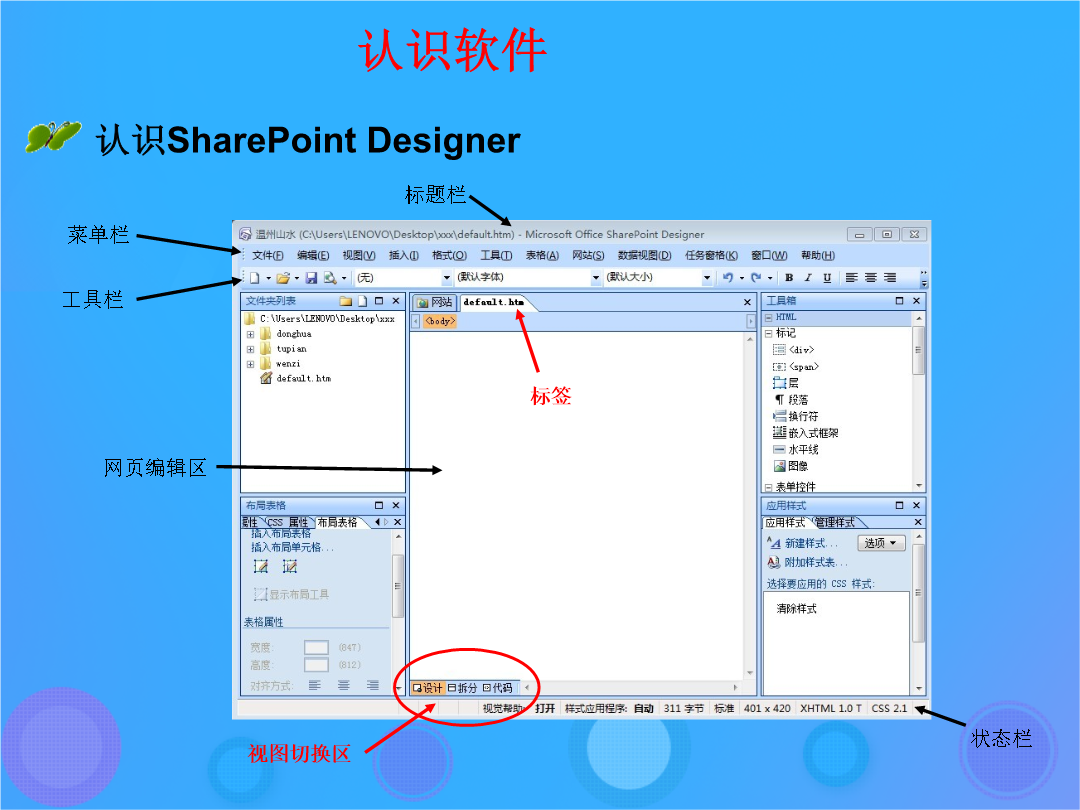Select the default.htm document tab

pos(494,302)
